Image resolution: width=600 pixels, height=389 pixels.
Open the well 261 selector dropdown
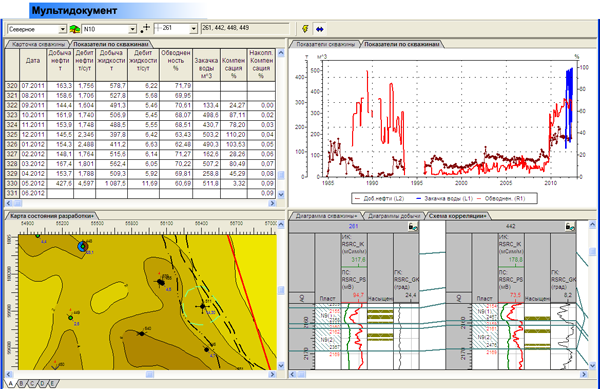193,29
